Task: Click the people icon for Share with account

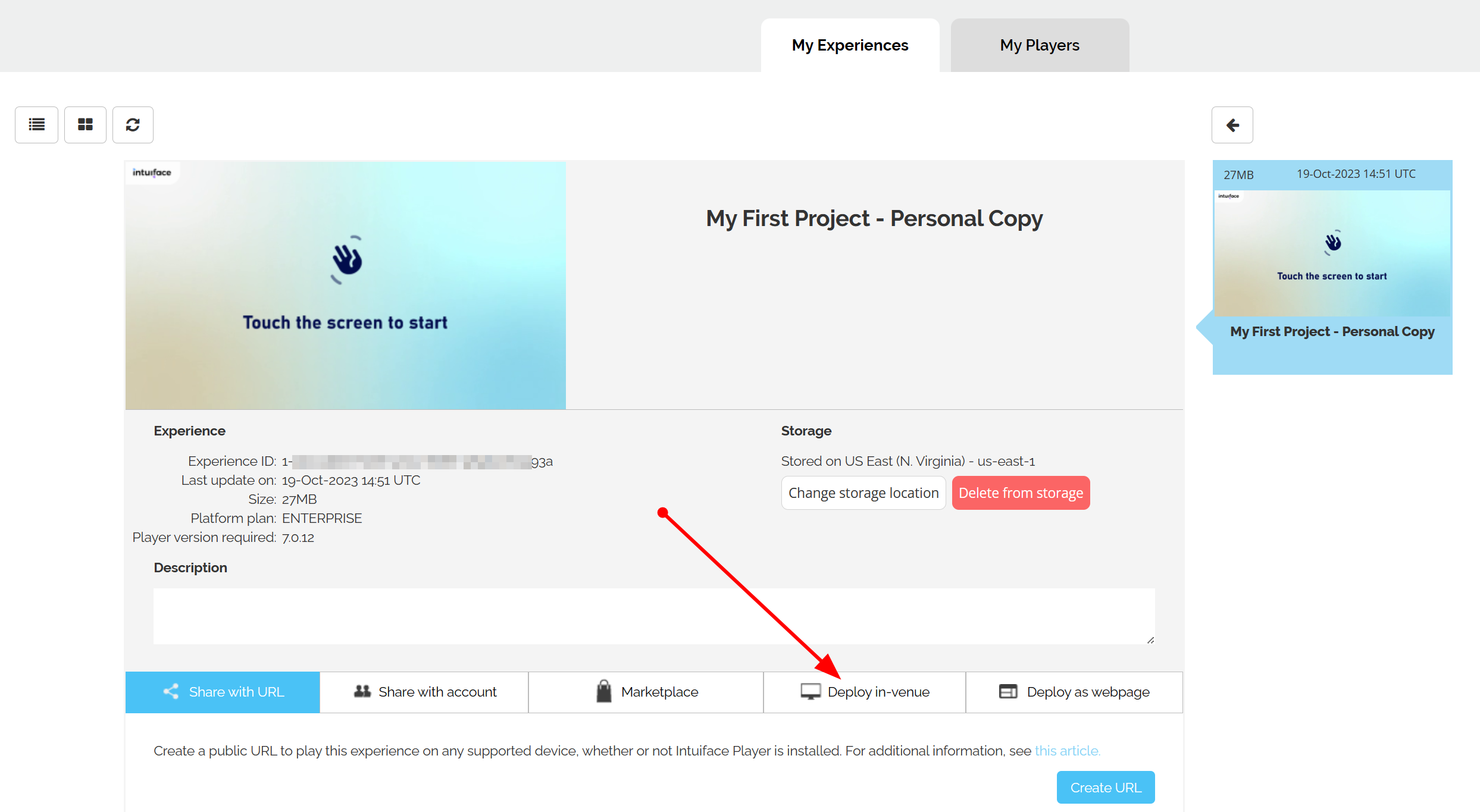Action: coord(362,691)
